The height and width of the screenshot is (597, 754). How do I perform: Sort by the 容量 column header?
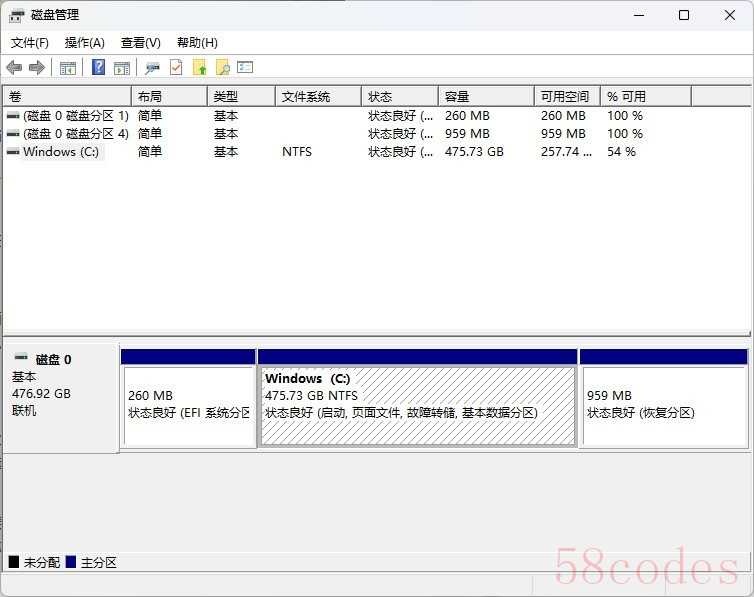point(487,97)
